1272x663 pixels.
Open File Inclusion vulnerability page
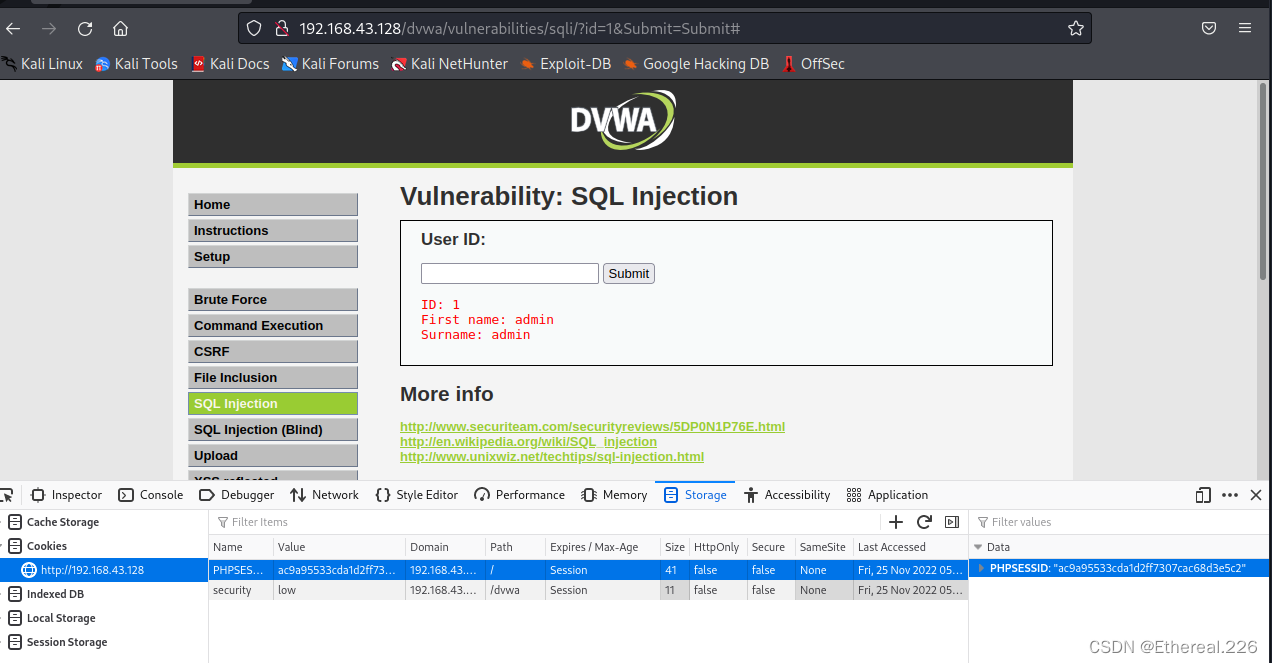click(x=273, y=377)
